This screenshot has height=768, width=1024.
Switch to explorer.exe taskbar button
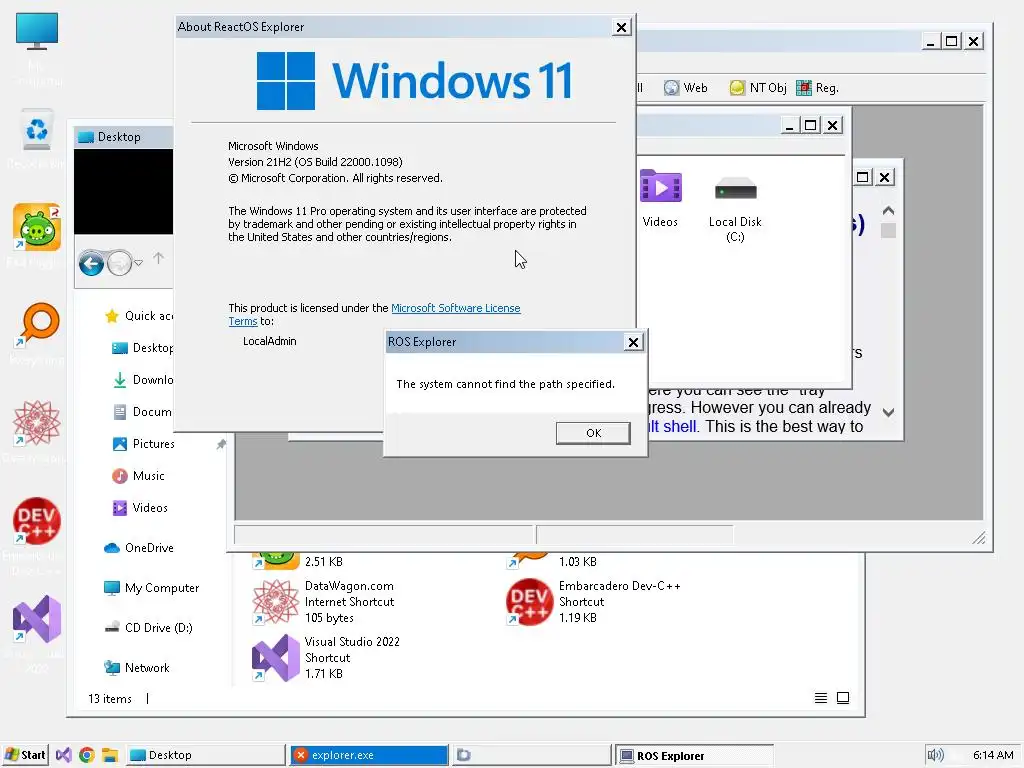pyautogui.click(x=369, y=755)
